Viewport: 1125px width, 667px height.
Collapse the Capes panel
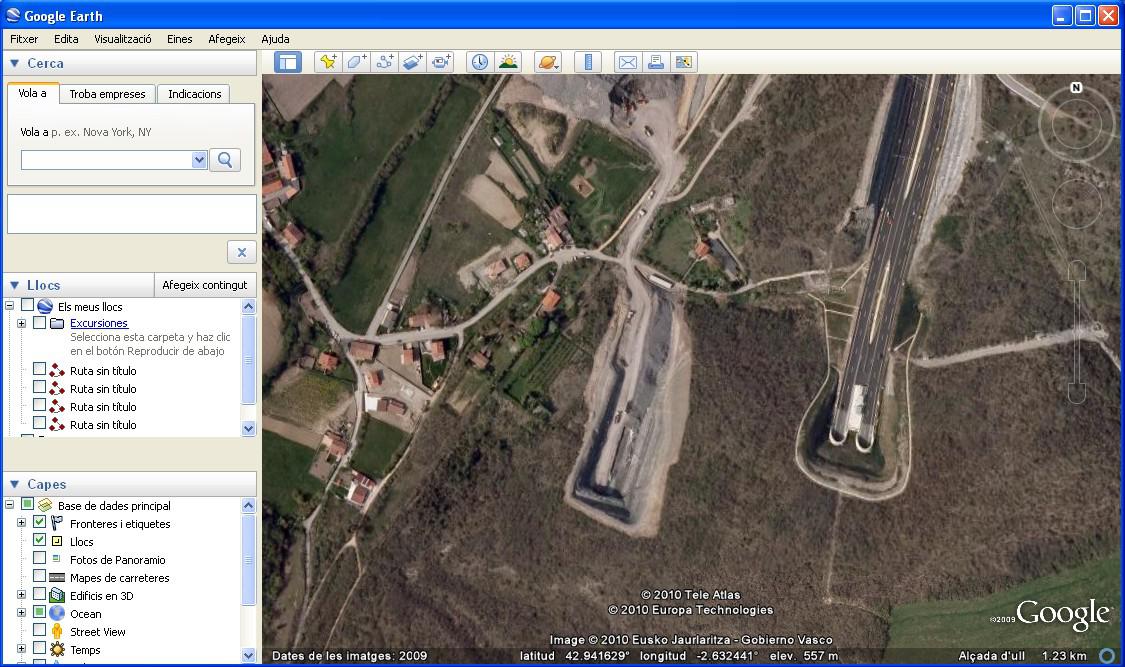coord(14,484)
